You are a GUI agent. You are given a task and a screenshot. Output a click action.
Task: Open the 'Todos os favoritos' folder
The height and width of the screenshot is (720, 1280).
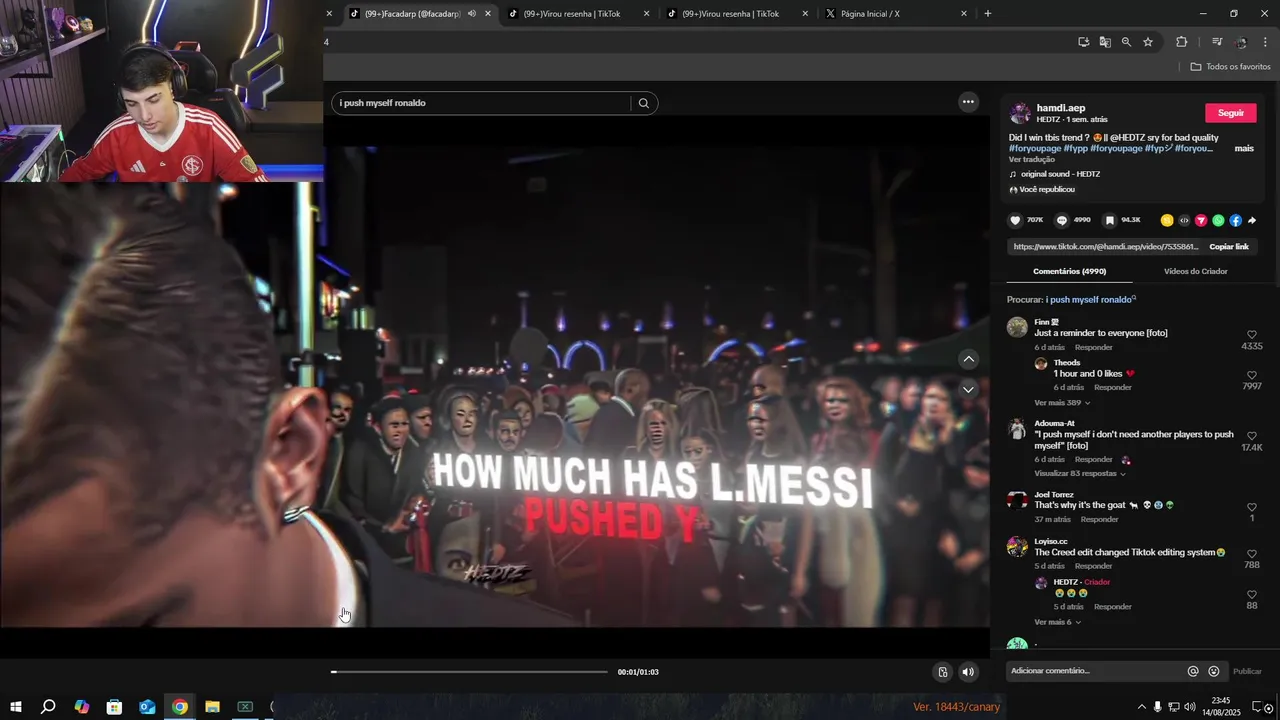[x=1231, y=67]
